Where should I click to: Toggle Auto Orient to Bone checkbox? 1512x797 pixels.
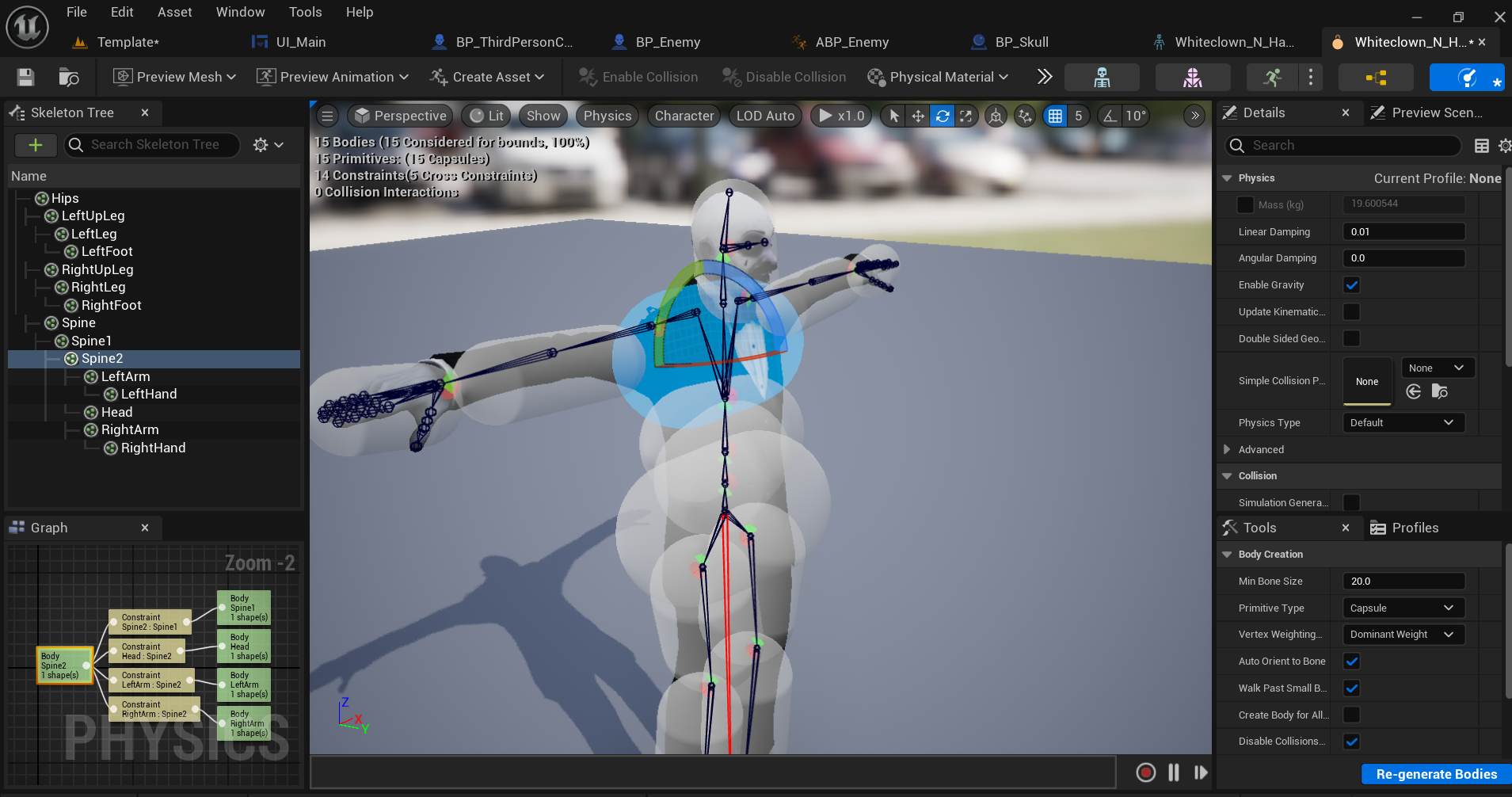coord(1351,662)
